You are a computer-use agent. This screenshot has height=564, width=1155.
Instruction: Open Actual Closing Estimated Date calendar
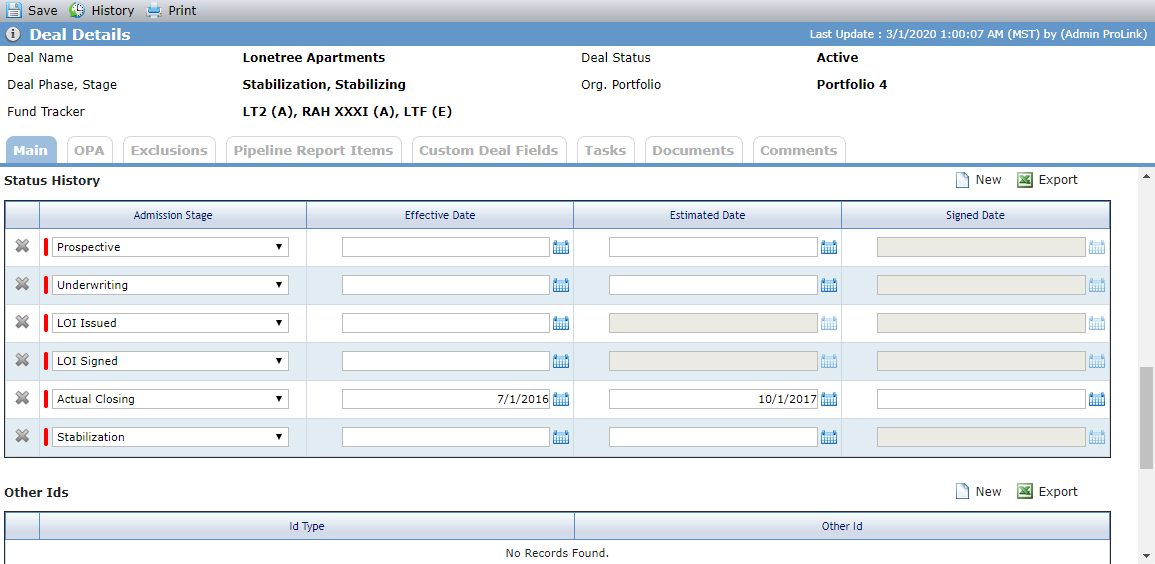[829, 399]
